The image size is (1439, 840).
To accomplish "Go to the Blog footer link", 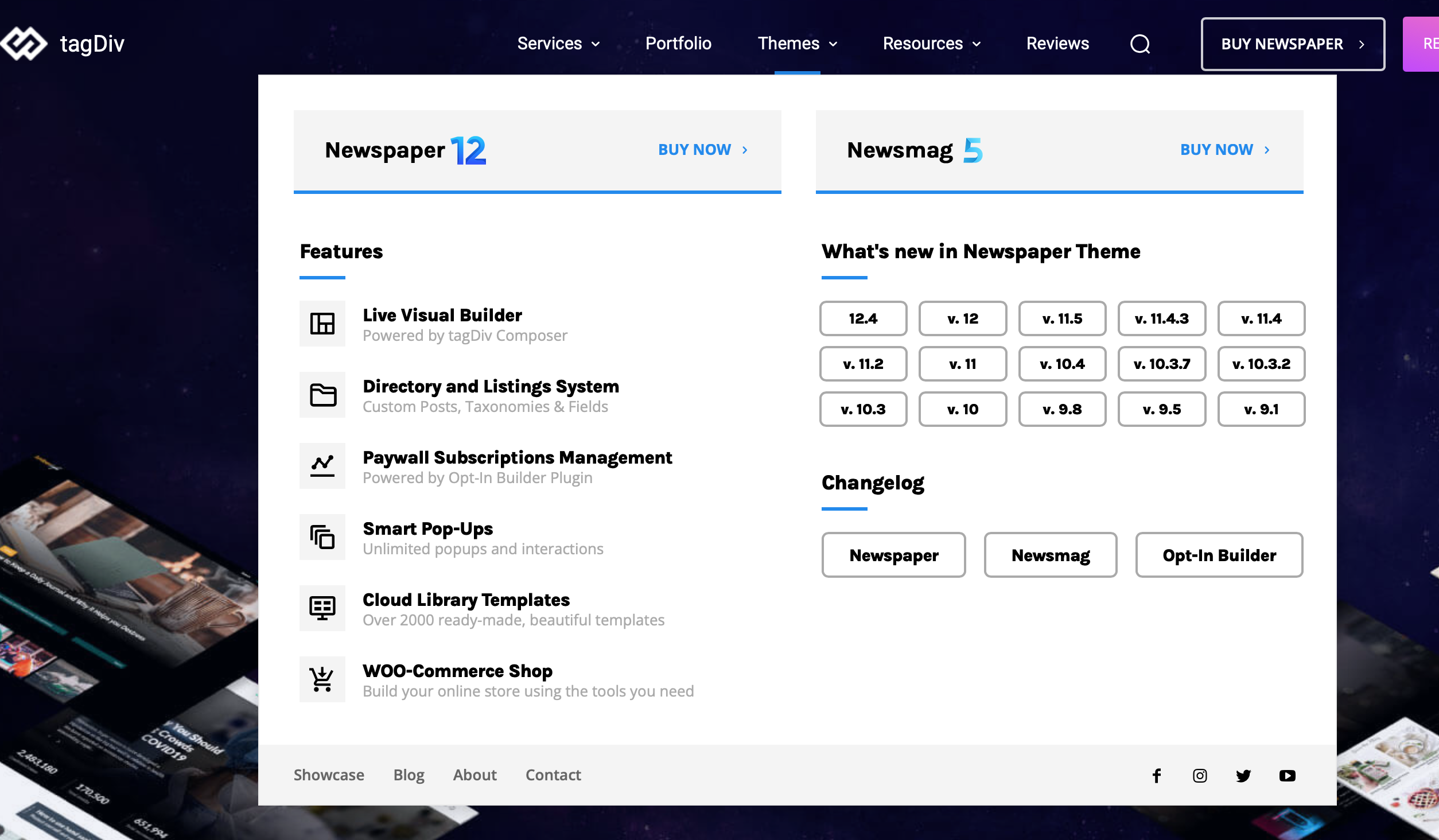I will point(409,775).
